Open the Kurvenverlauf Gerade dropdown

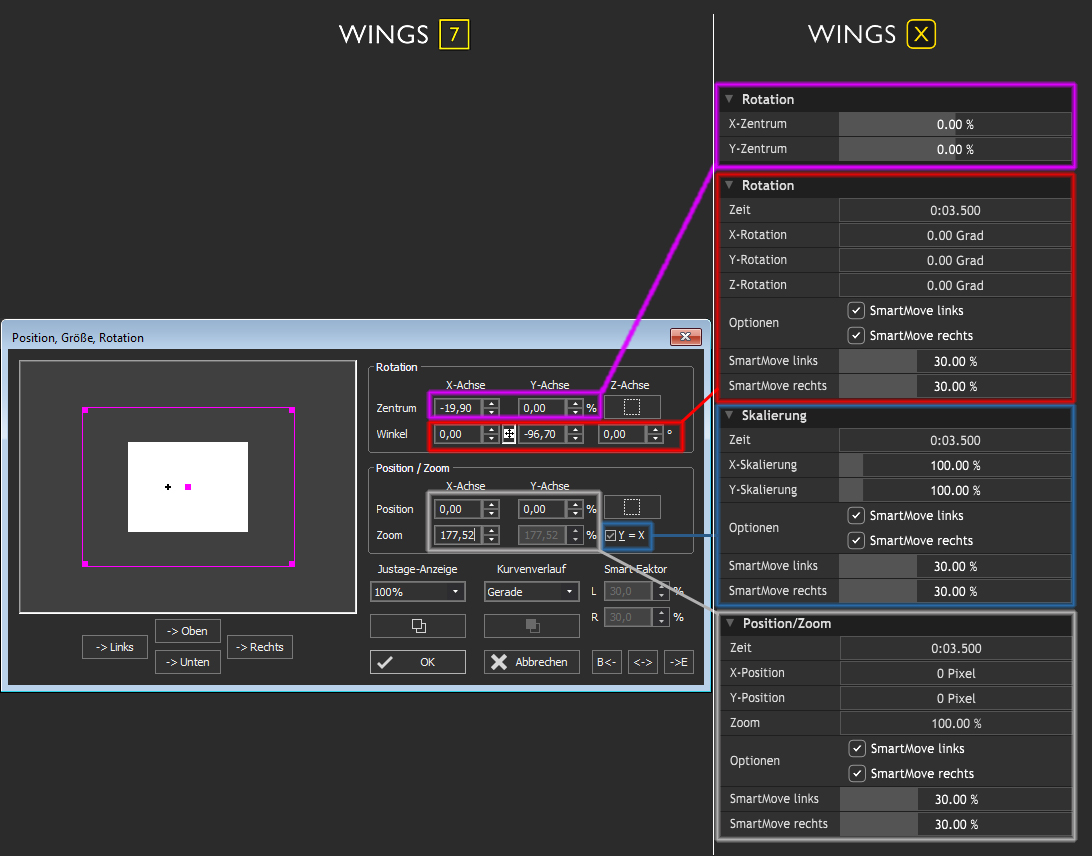click(532, 592)
